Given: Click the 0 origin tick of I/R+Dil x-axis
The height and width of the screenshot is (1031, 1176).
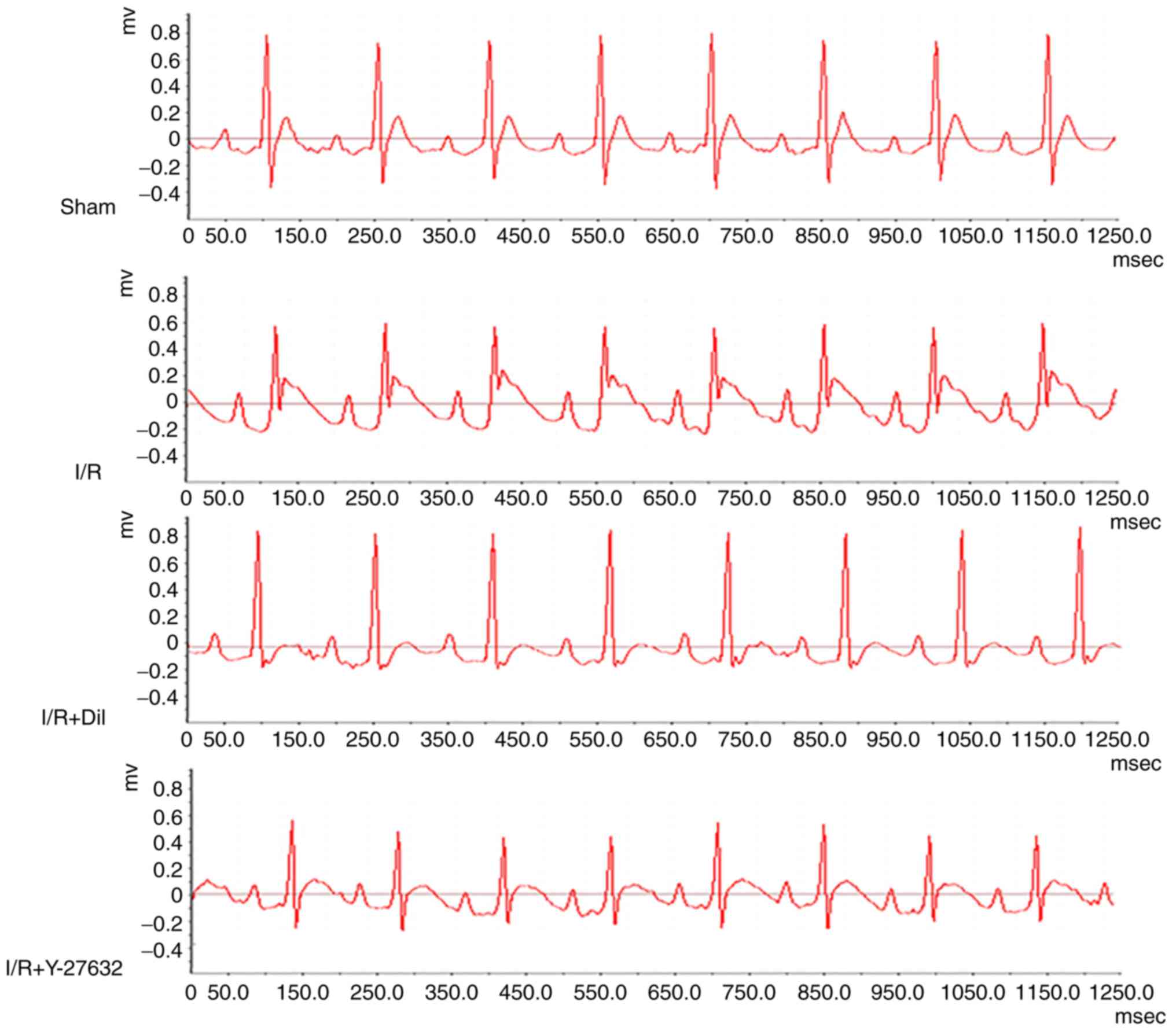Looking at the screenshot, I should click(x=187, y=740).
